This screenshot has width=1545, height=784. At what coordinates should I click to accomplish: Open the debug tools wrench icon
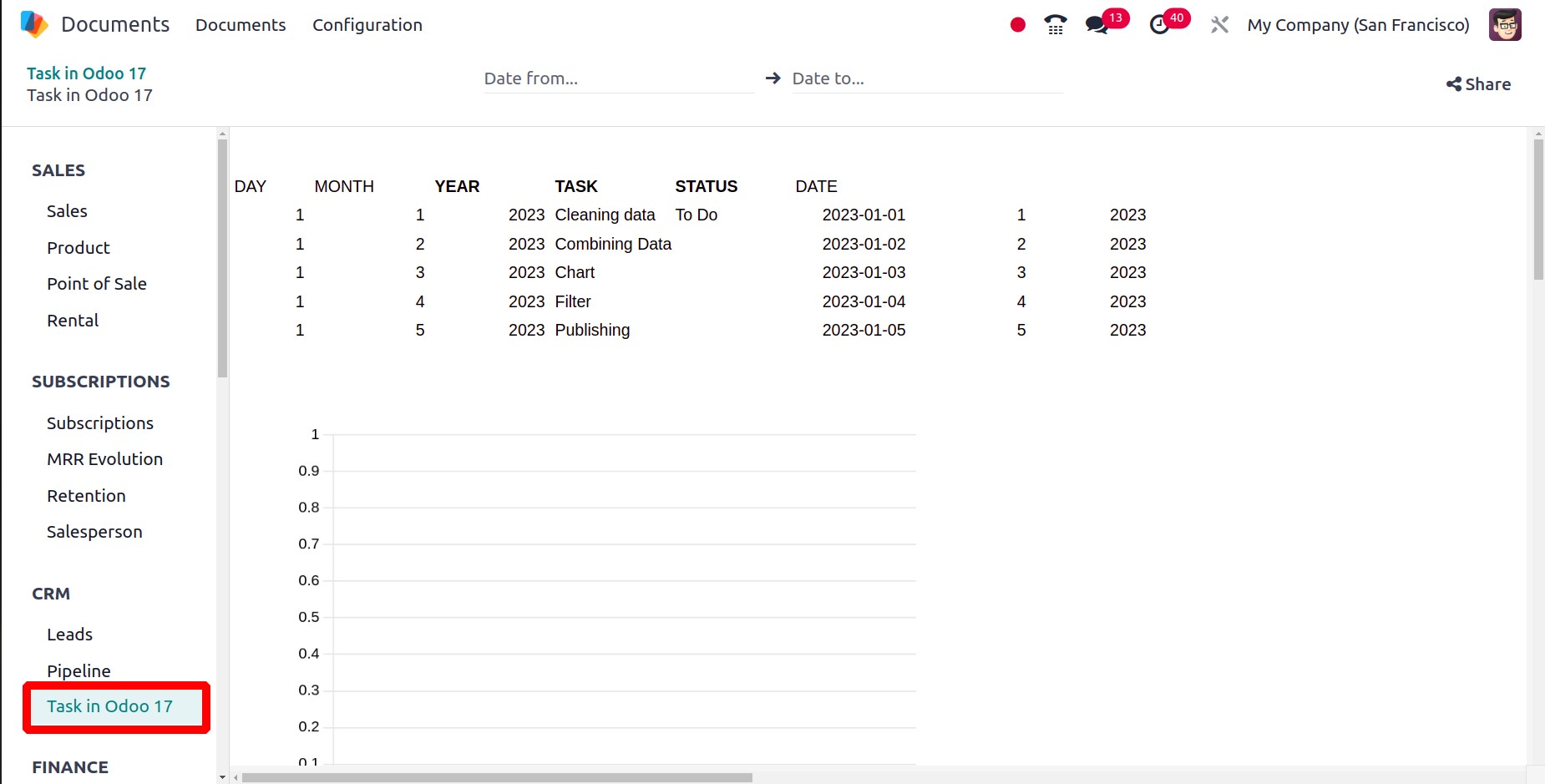pyautogui.click(x=1219, y=25)
